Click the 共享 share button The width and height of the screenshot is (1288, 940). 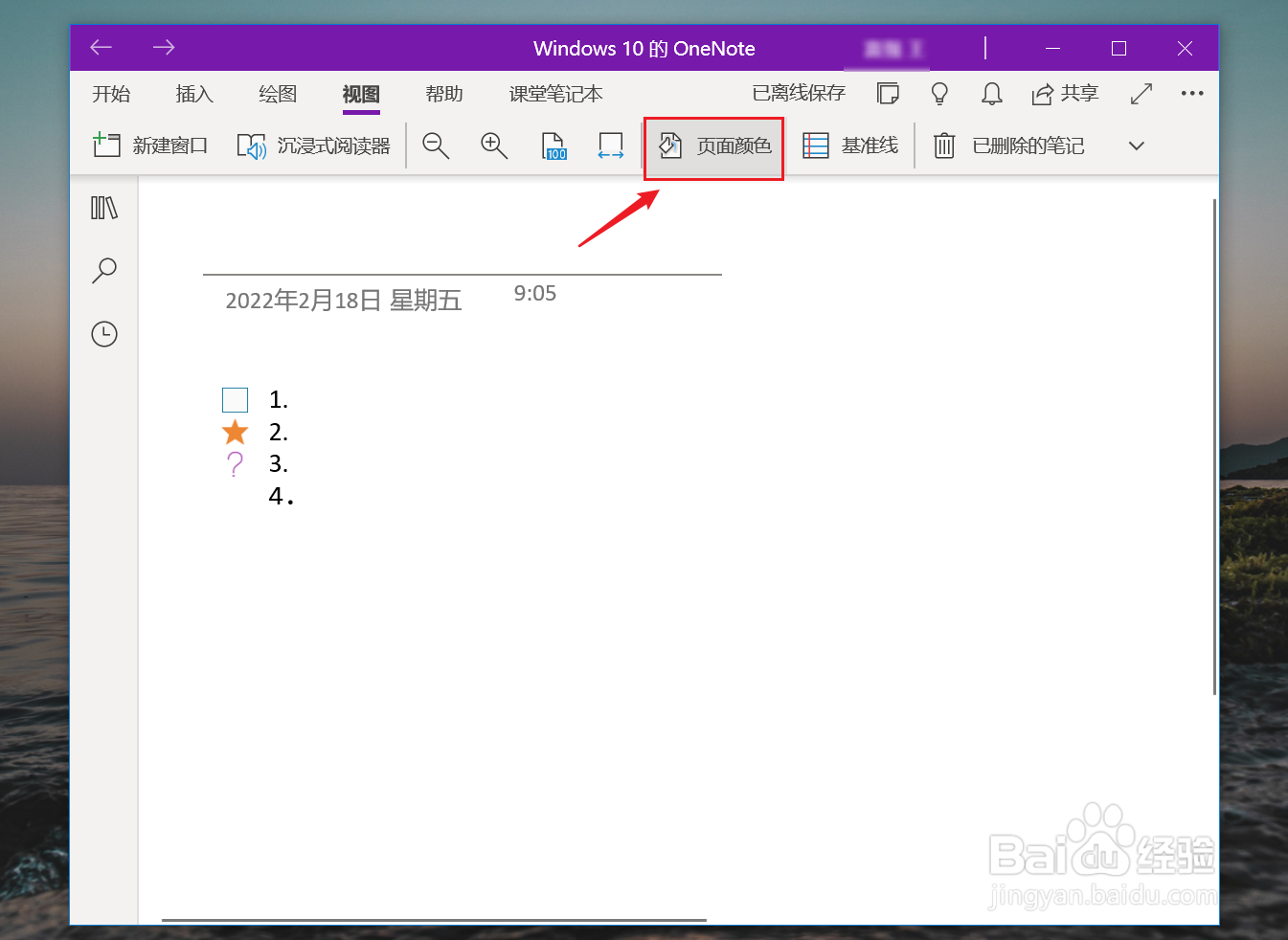1065,93
